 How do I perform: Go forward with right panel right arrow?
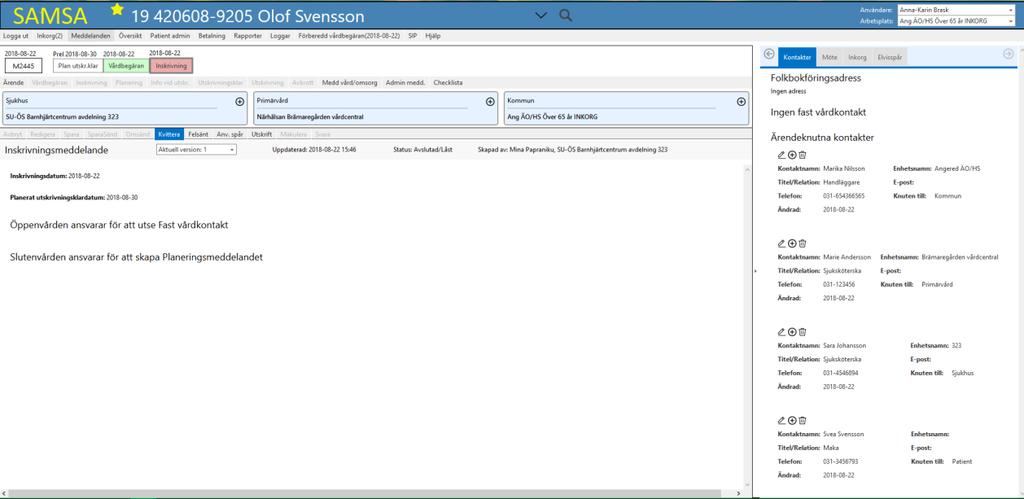(x=1008, y=55)
